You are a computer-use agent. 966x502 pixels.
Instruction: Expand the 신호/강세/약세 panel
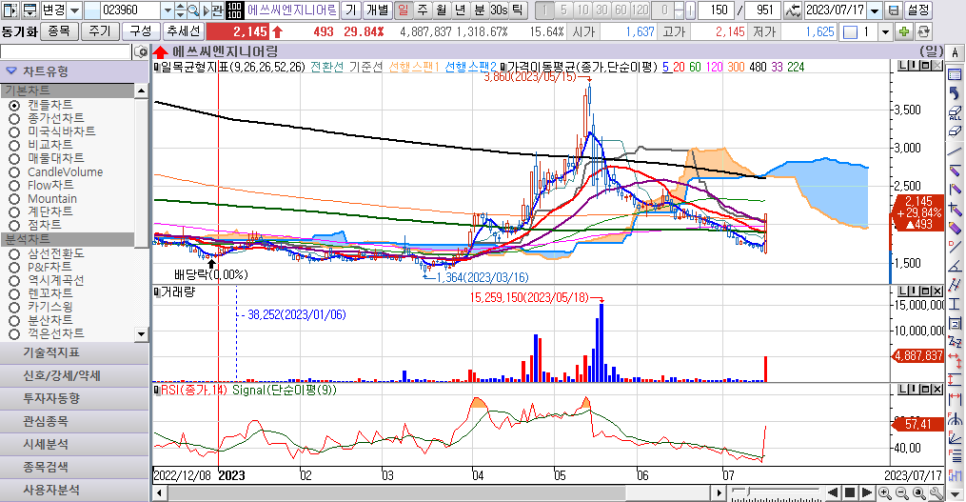click(75, 376)
